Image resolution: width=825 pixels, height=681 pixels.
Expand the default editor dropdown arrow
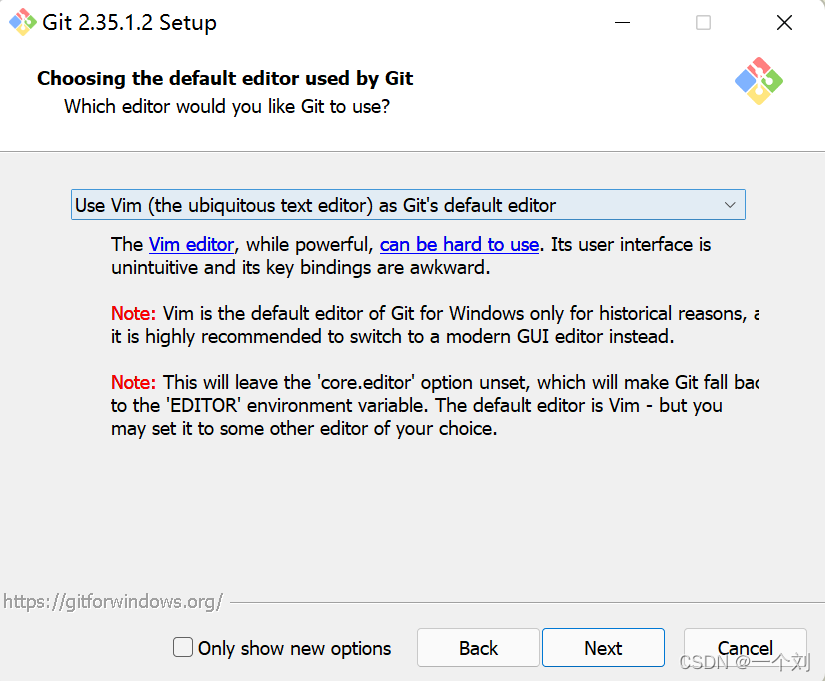click(x=730, y=205)
